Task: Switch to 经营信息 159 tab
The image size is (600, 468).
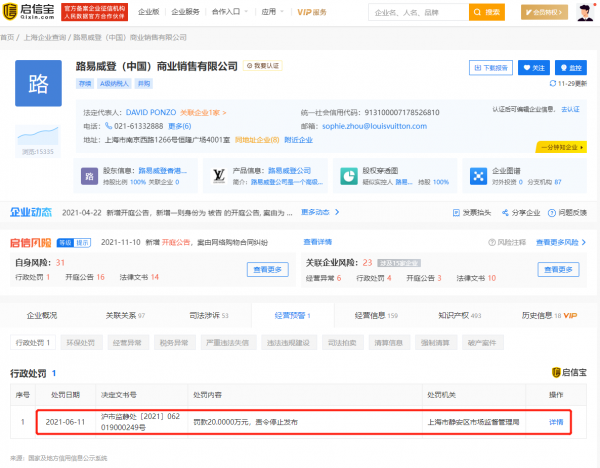Action: tap(376, 315)
